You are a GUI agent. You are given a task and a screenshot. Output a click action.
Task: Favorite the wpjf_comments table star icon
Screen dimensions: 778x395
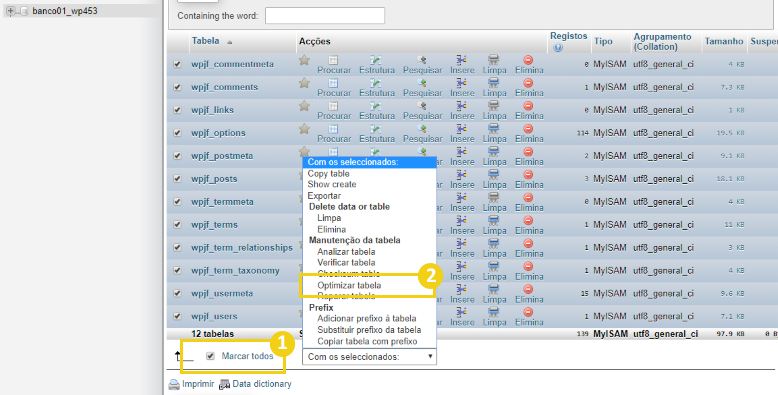pos(304,83)
